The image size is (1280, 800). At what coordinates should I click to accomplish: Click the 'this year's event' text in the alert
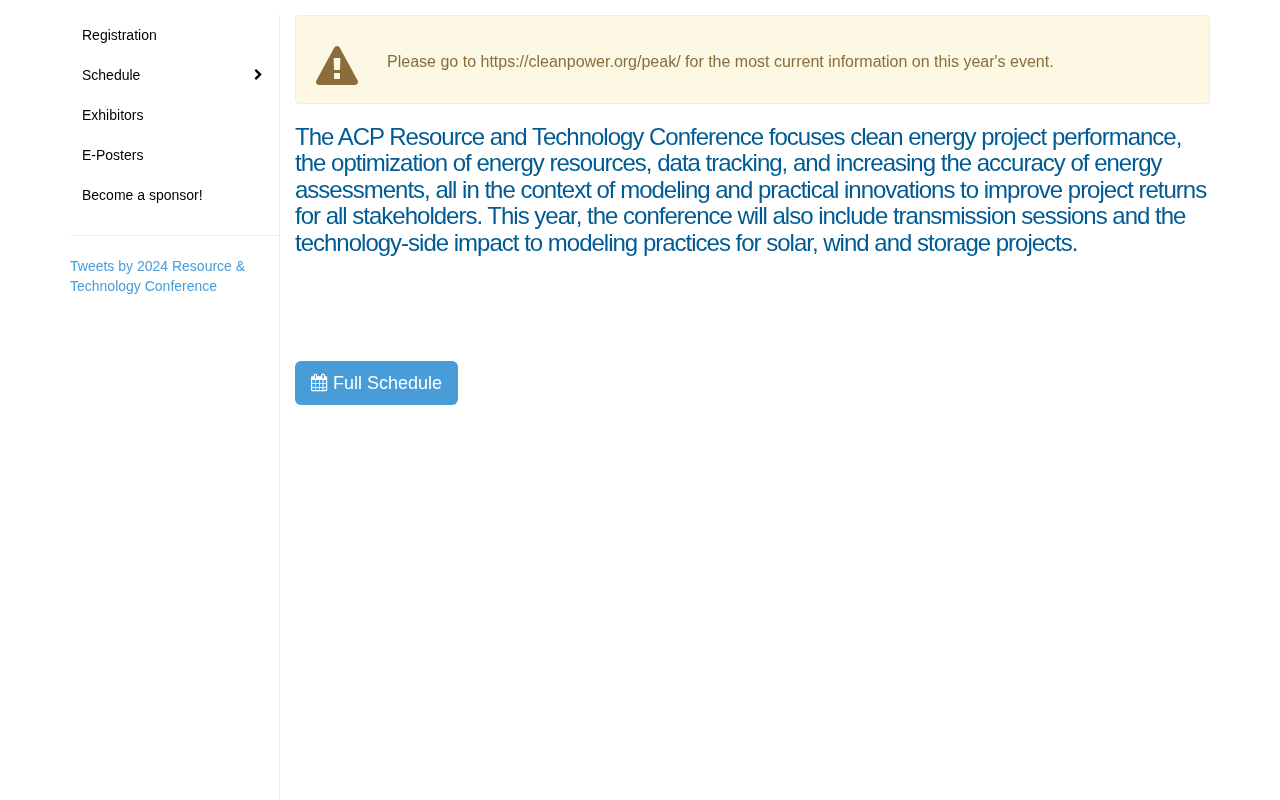click(993, 62)
